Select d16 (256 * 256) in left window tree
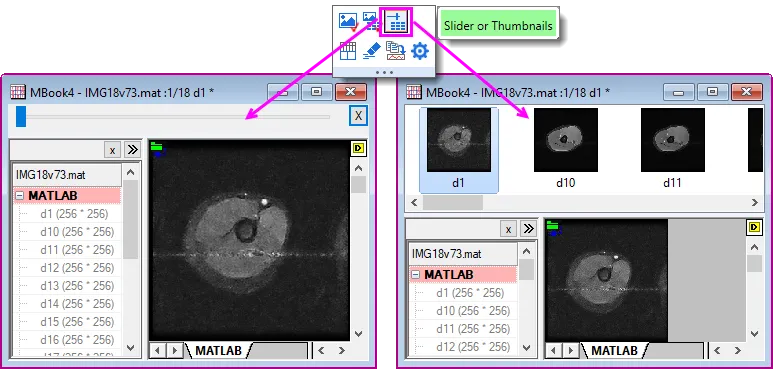Screen dimensions: 773x369 point(77,339)
